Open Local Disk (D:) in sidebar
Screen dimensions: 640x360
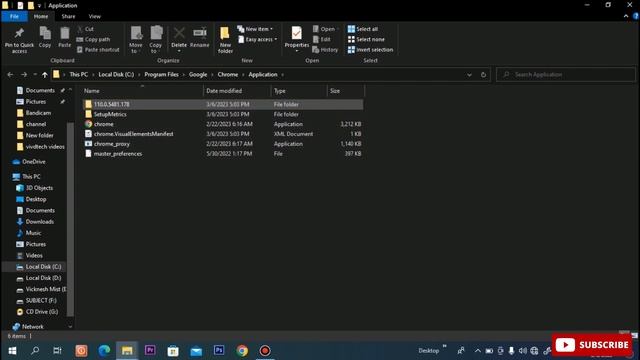coord(39,278)
